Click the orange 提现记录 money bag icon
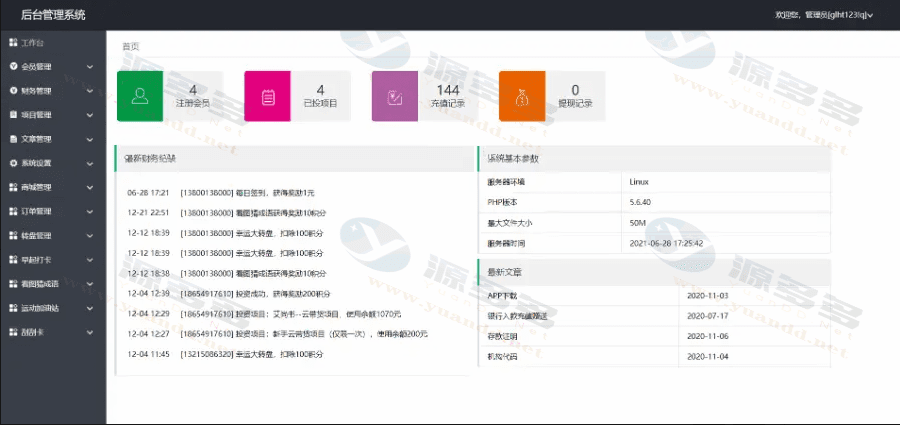900x425 pixels. (x=522, y=96)
